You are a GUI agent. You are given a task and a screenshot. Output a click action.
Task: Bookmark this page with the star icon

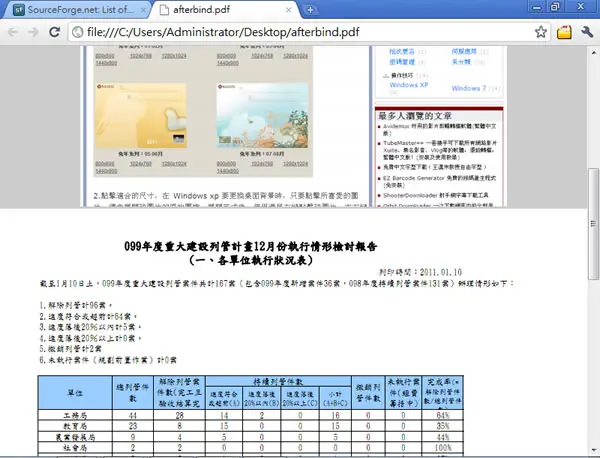[x=541, y=32]
